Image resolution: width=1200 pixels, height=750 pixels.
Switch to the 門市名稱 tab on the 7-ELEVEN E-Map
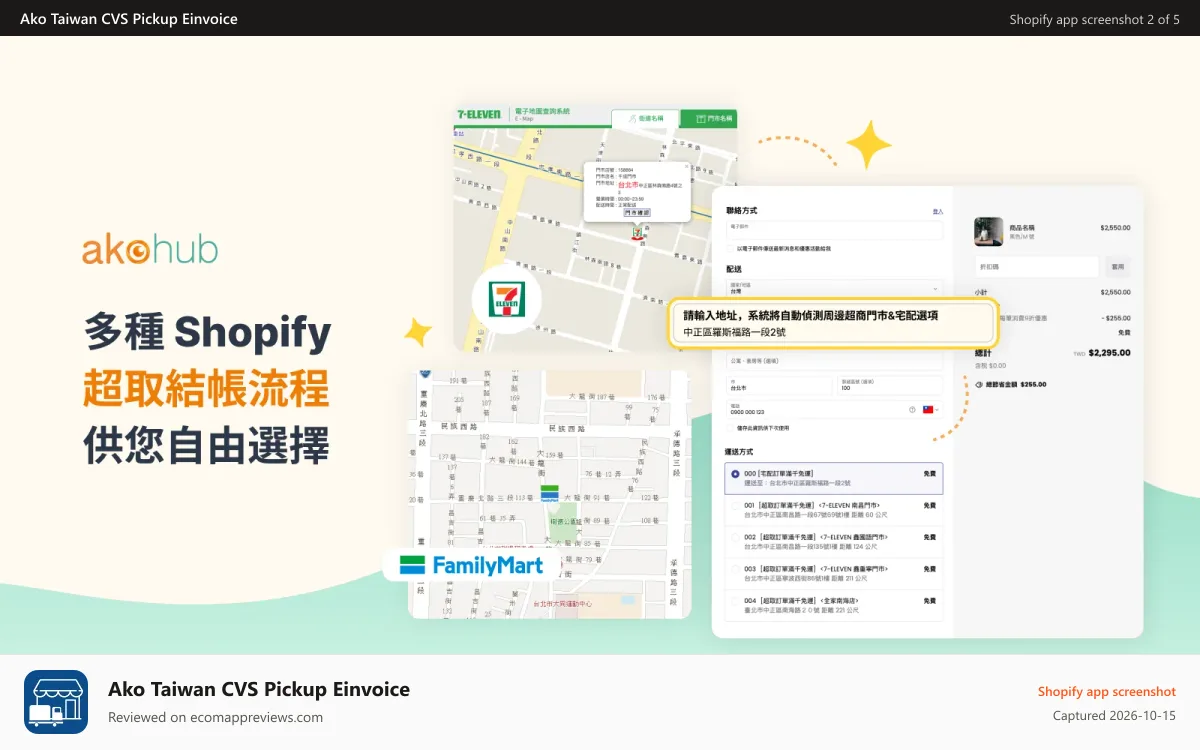coord(708,118)
